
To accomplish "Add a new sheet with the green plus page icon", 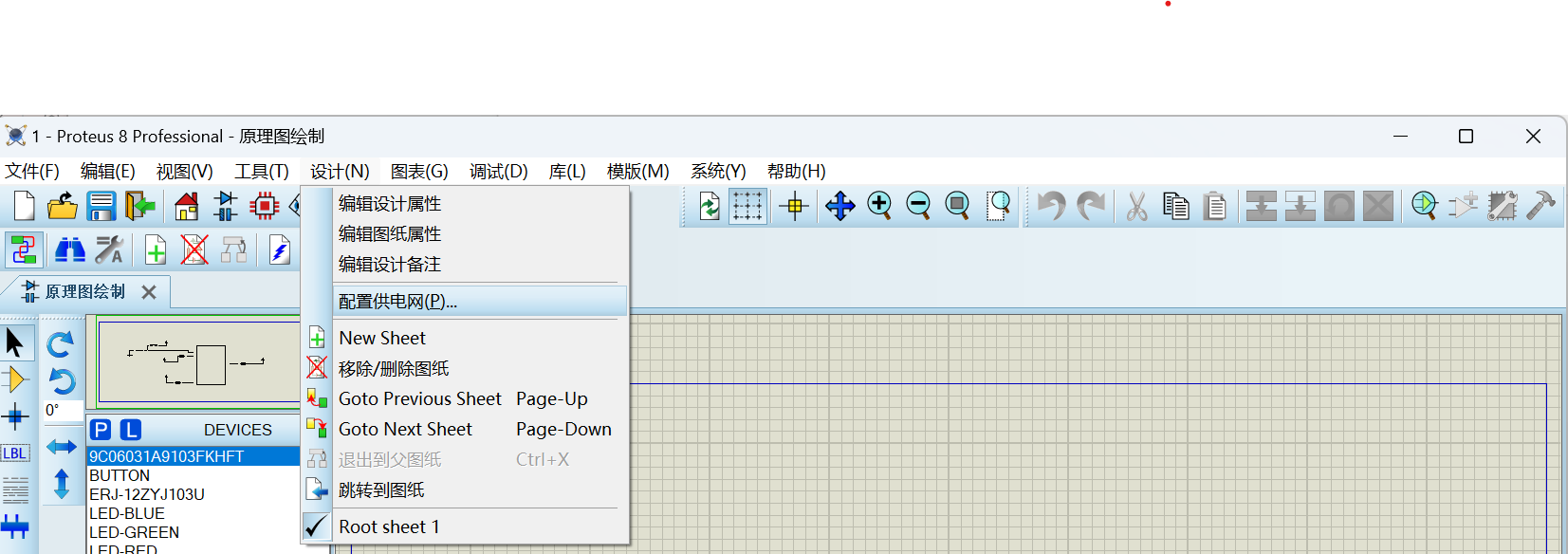I will point(156,250).
